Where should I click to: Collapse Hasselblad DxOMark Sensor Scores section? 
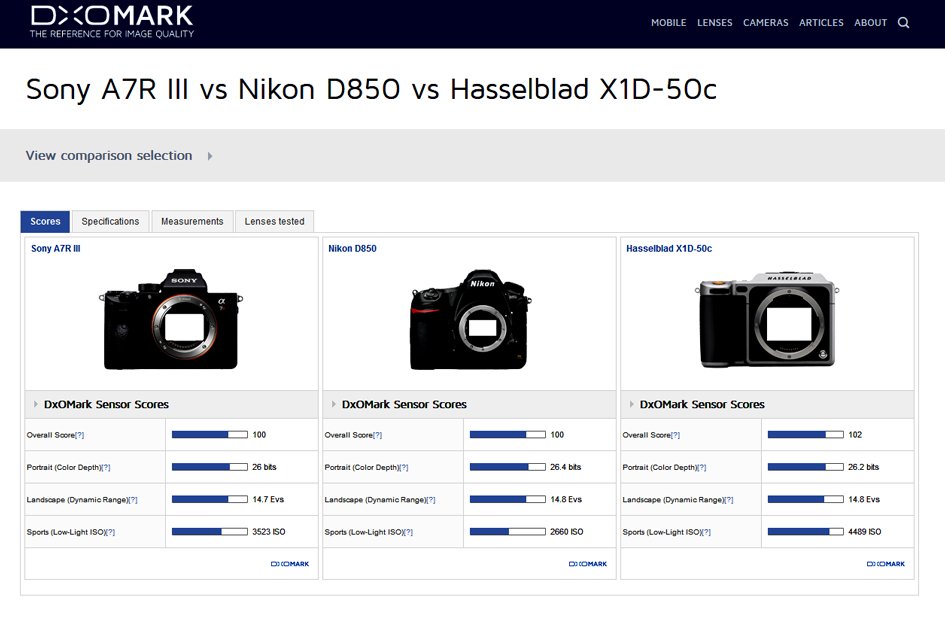[632, 405]
